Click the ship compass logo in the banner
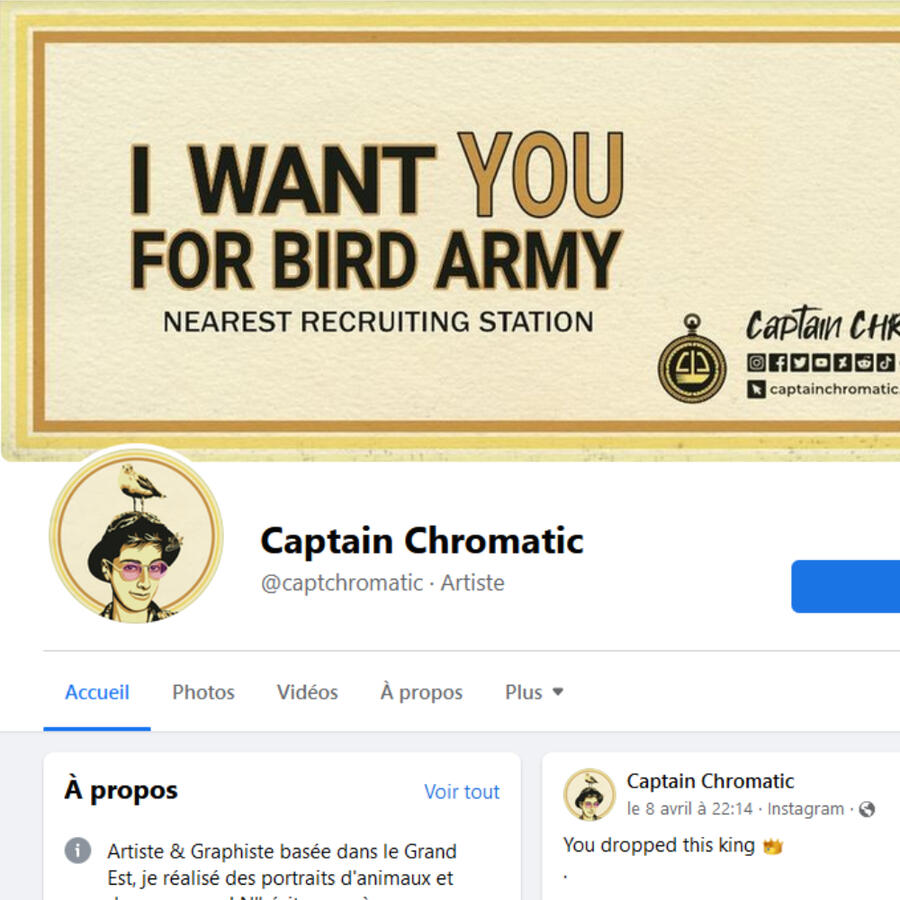Image resolution: width=900 pixels, height=900 pixels. pos(692,358)
